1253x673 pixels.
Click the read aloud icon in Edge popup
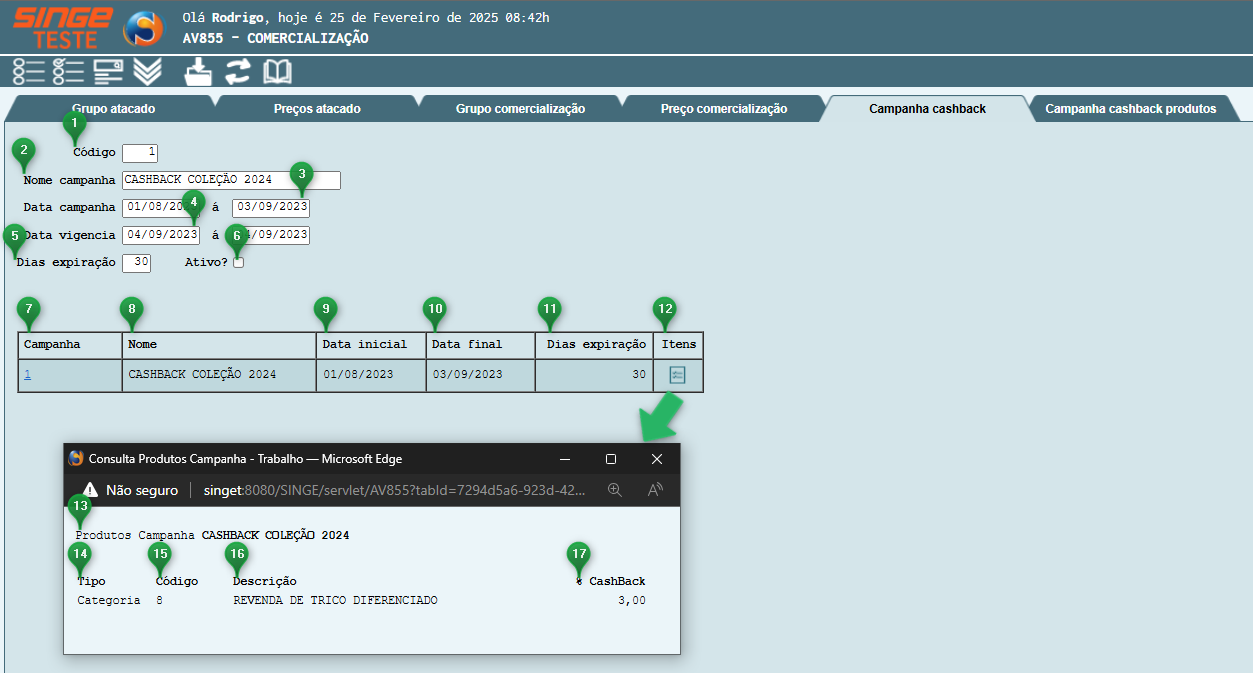click(x=655, y=490)
